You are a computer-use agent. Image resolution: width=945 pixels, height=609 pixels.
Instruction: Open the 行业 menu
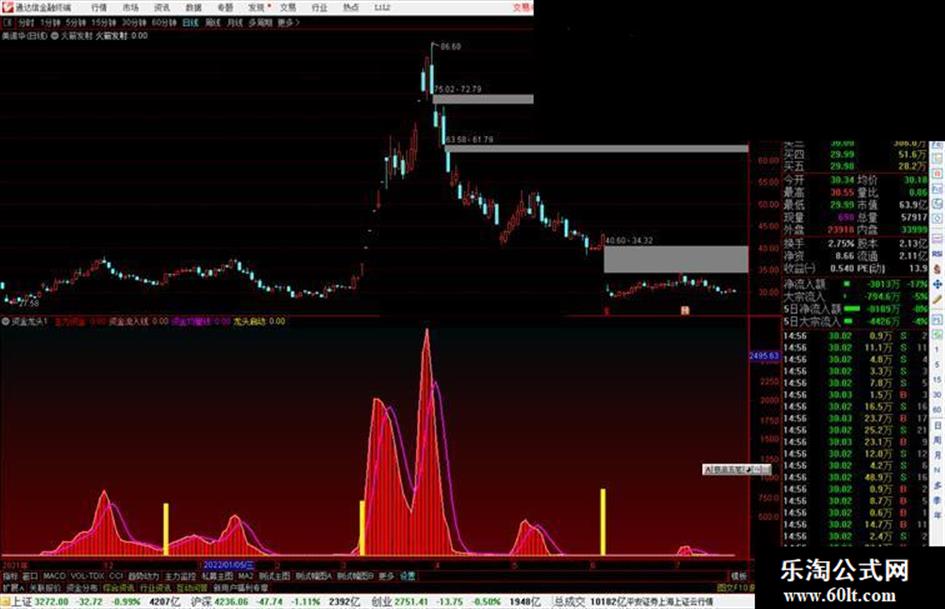pyautogui.click(x=319, y=8)
